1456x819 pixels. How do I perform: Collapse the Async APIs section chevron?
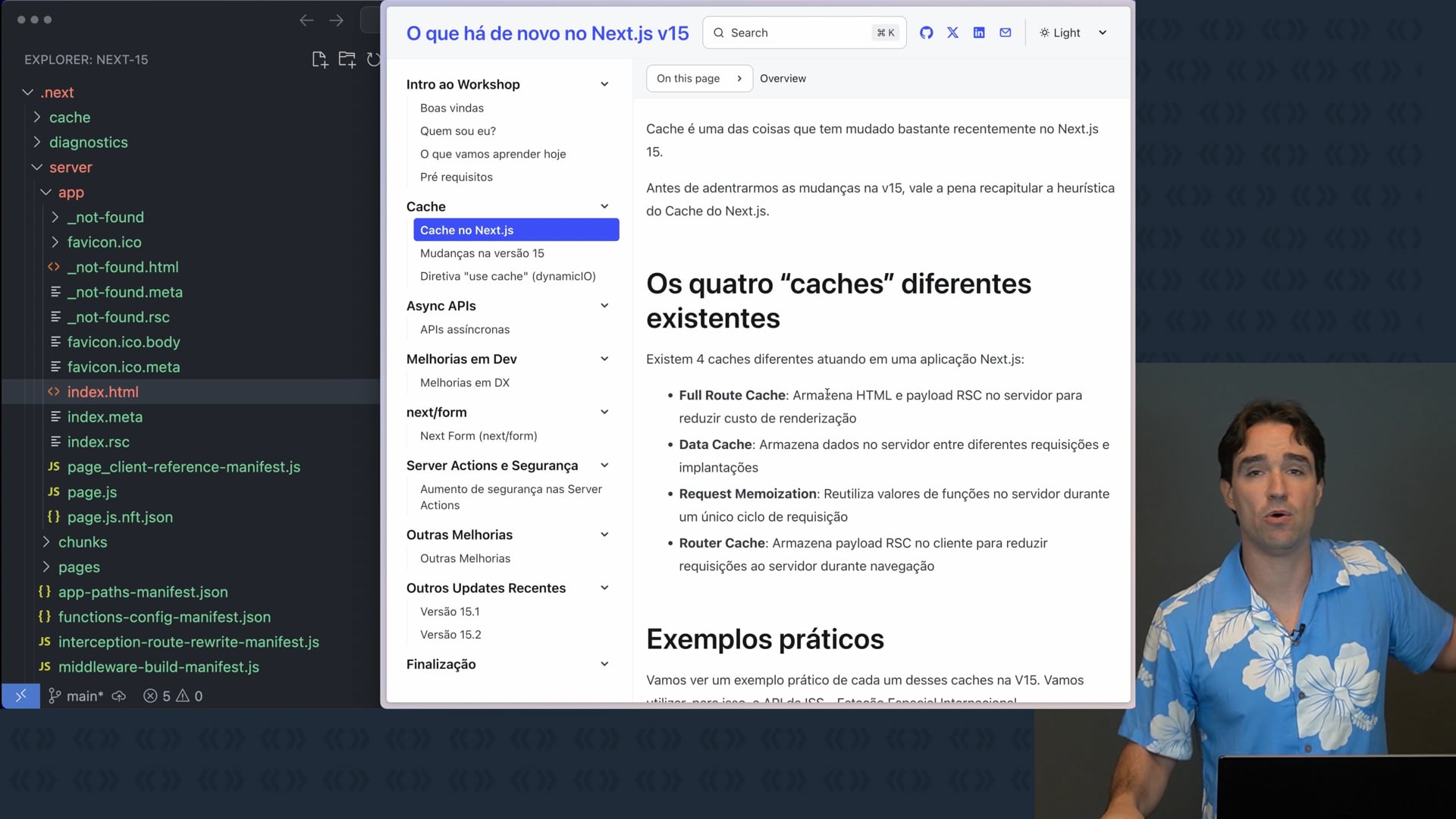click(604, 306)
